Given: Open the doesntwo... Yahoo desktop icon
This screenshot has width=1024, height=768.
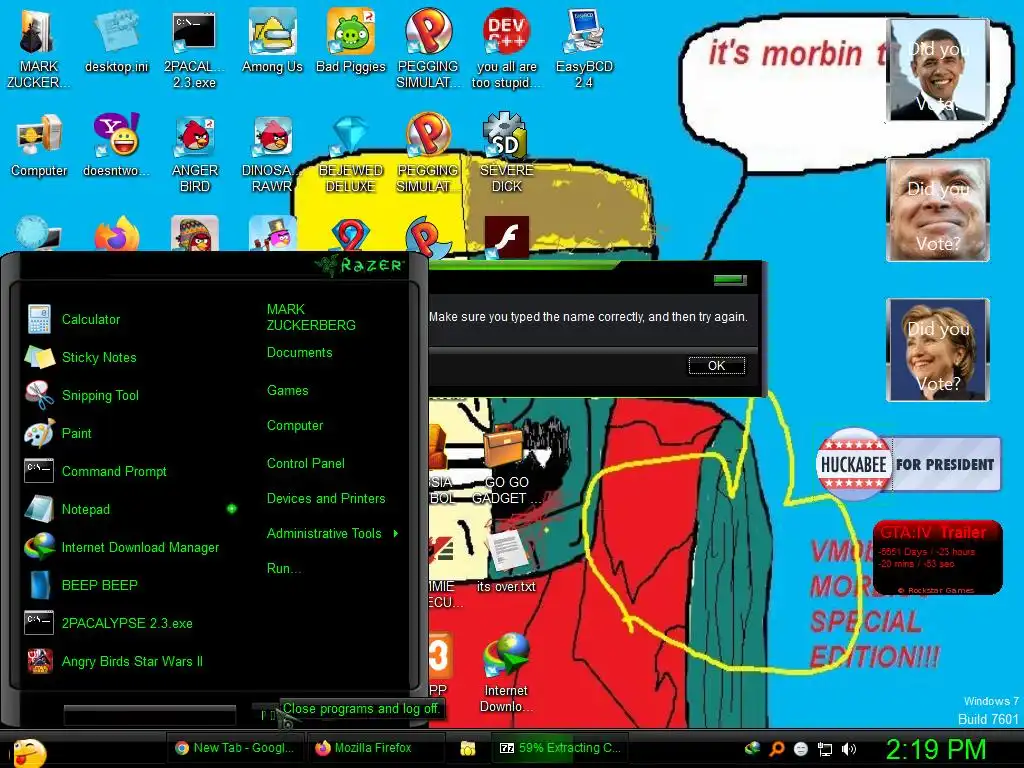Looking at the screenshot, I should click(116, 145).
